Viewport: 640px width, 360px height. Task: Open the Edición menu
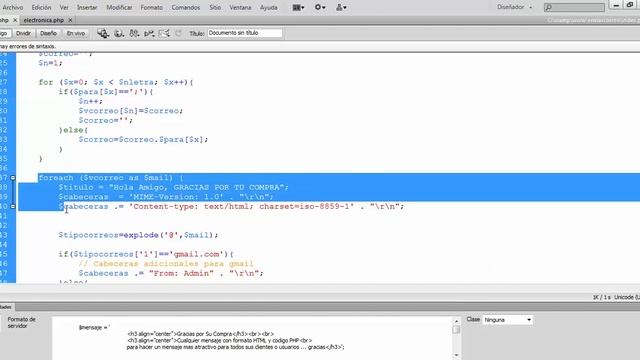(x=42, y=7)
